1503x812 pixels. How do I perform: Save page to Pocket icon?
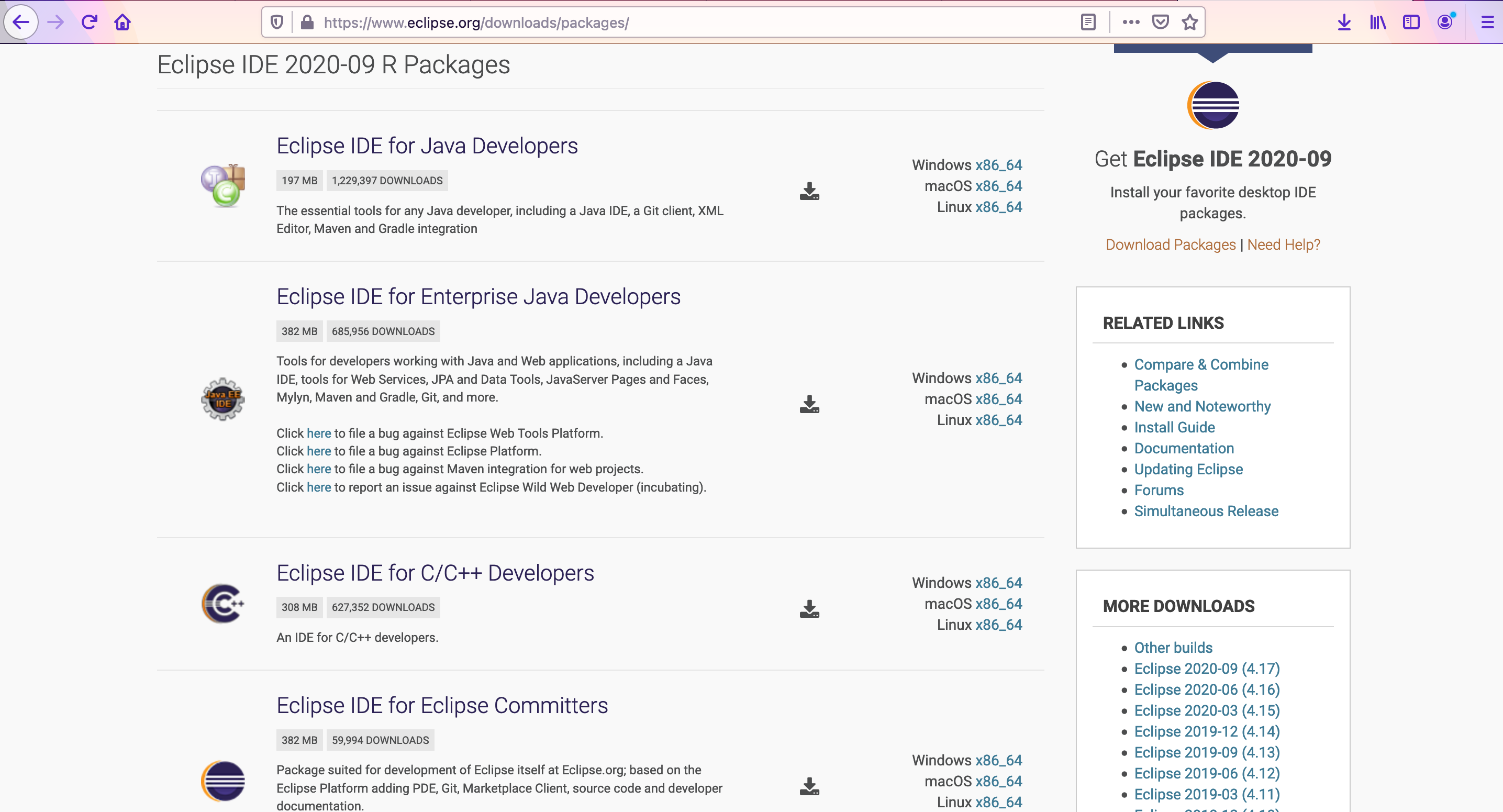click(x=1160, y=22)
